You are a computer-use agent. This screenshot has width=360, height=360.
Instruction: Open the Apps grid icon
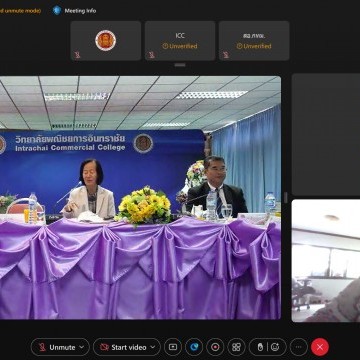[236, 347]
